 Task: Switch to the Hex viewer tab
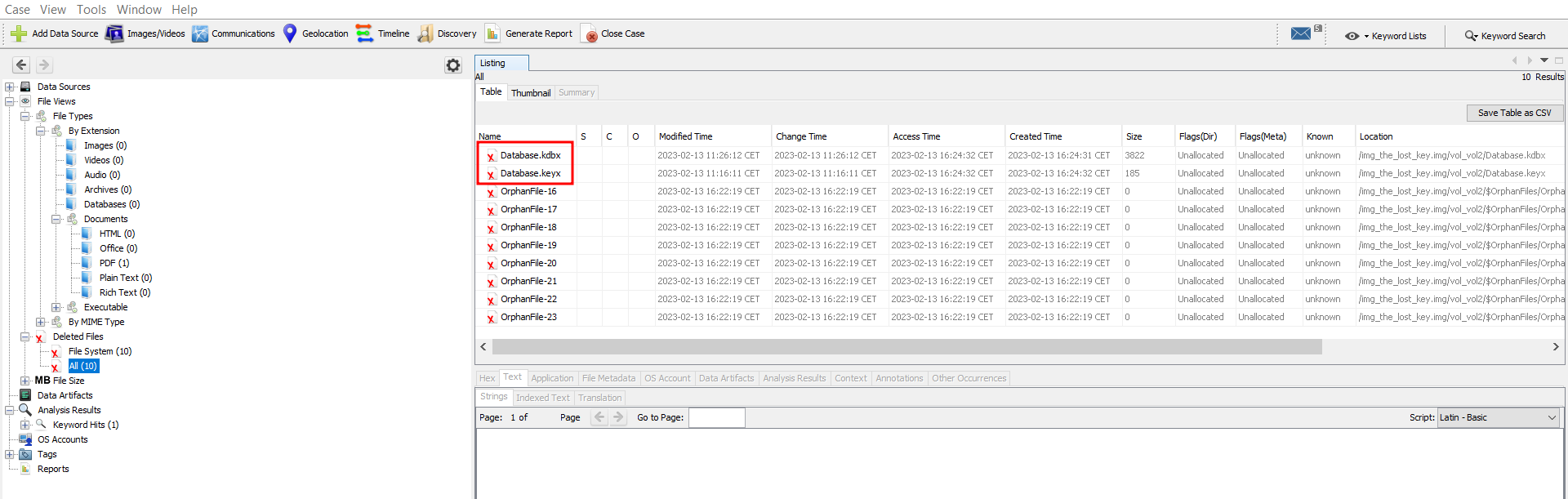[488, 378]
